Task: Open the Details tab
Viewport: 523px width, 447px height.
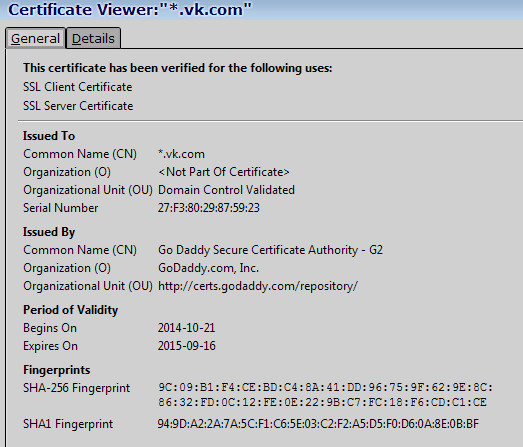Action: coord(93,38)
